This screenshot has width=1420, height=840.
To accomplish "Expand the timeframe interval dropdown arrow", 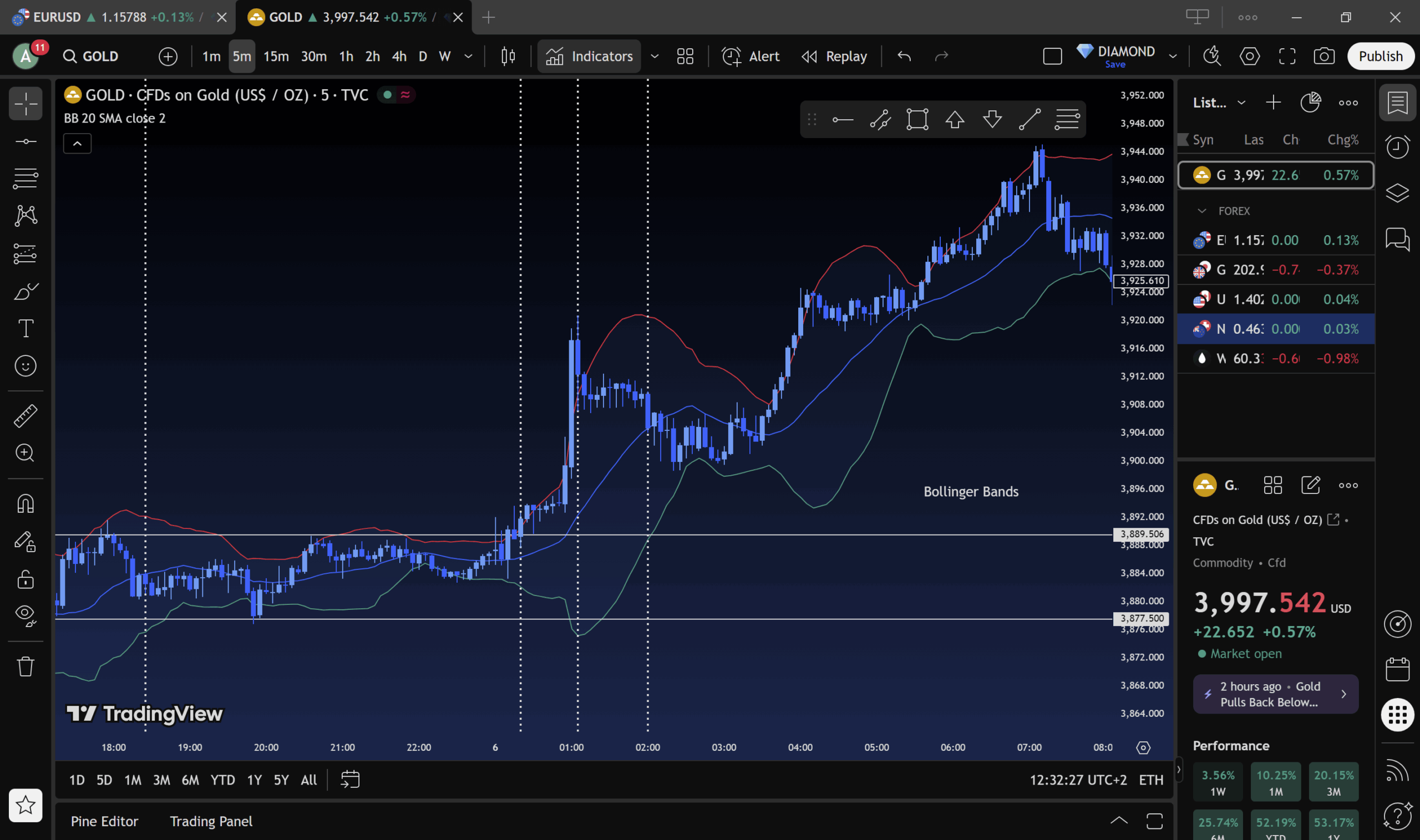I will pos(468,56).
